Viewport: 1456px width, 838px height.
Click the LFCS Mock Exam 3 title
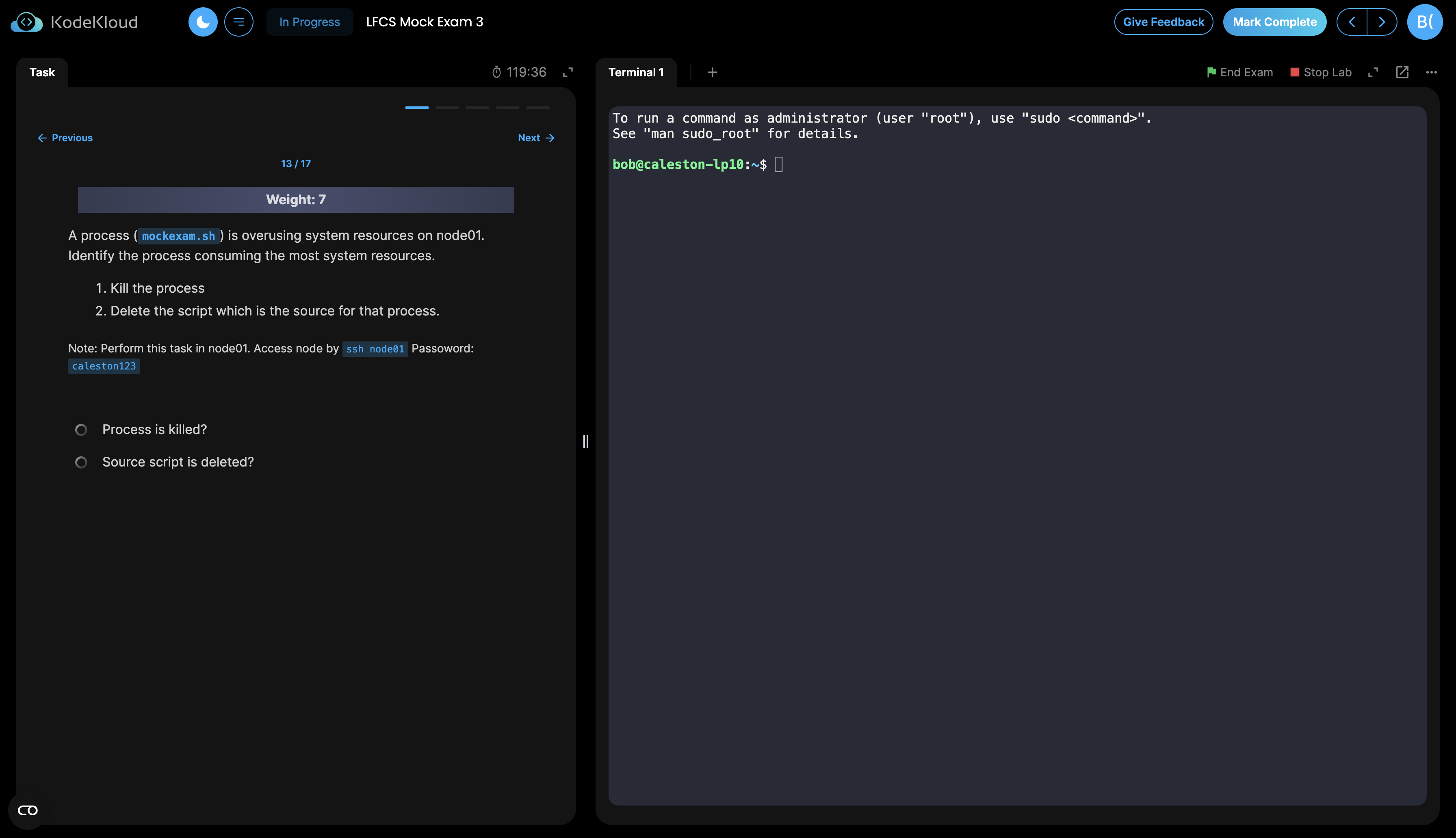point(424,22)
